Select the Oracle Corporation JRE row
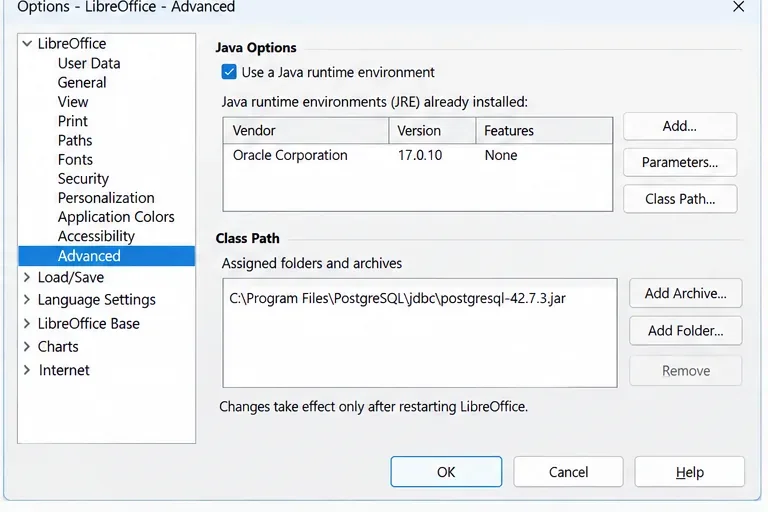Viewport: 768px width, 512px height. [418, 155]
